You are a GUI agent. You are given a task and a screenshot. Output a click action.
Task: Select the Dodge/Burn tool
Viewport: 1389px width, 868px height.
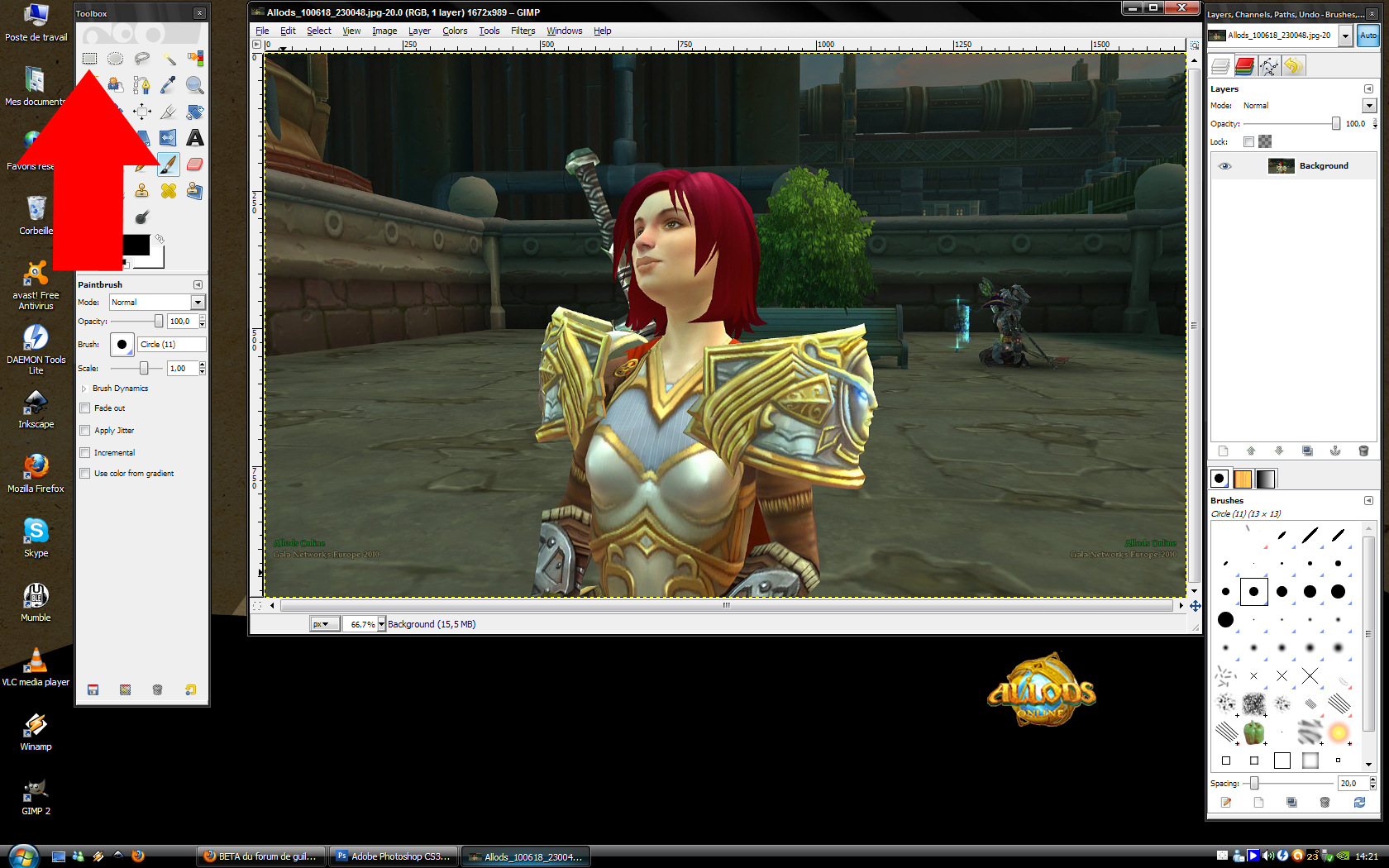click(x=142, y=217)
